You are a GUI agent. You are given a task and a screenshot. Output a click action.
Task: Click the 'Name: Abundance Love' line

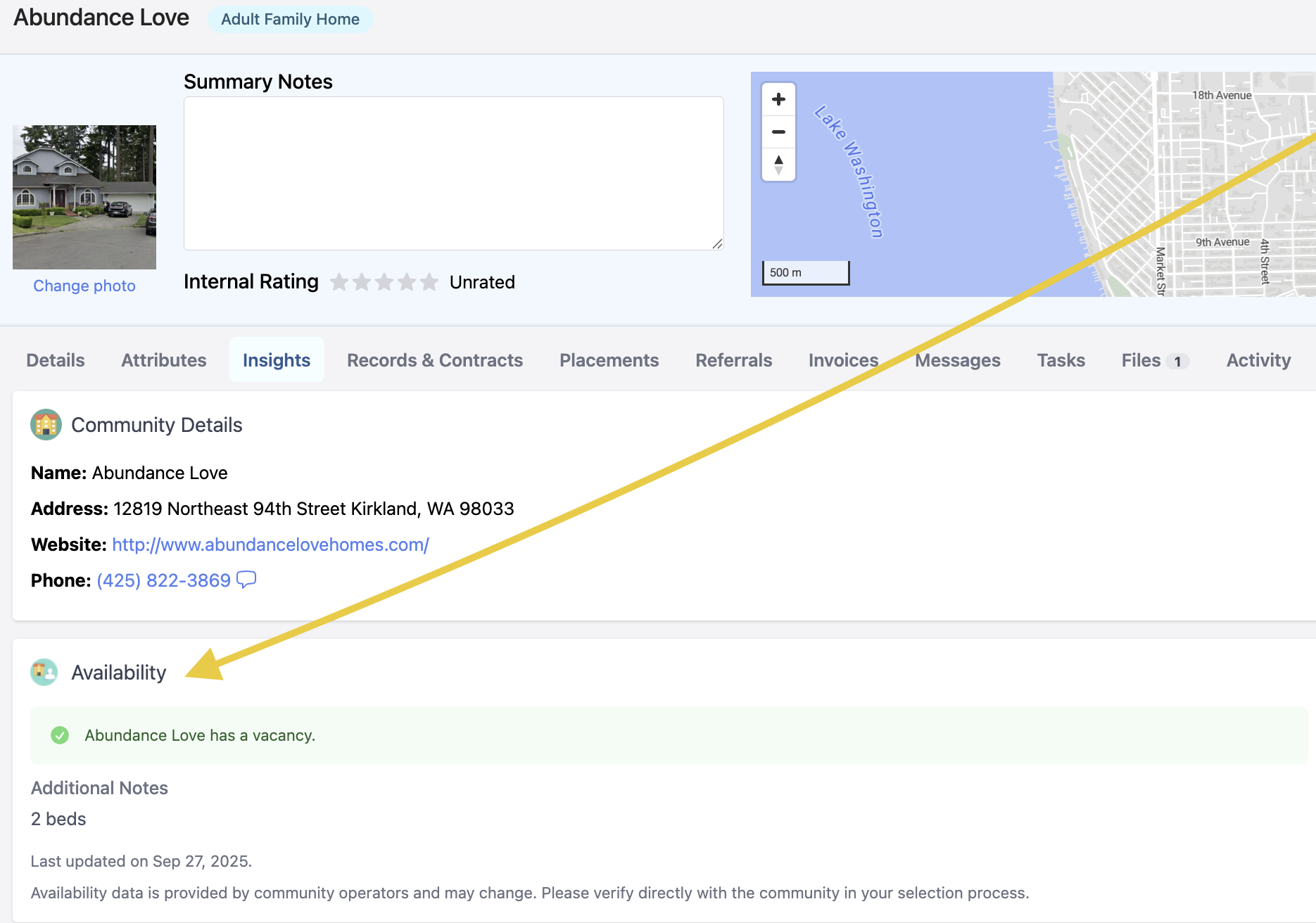click(x=129, y=473)
